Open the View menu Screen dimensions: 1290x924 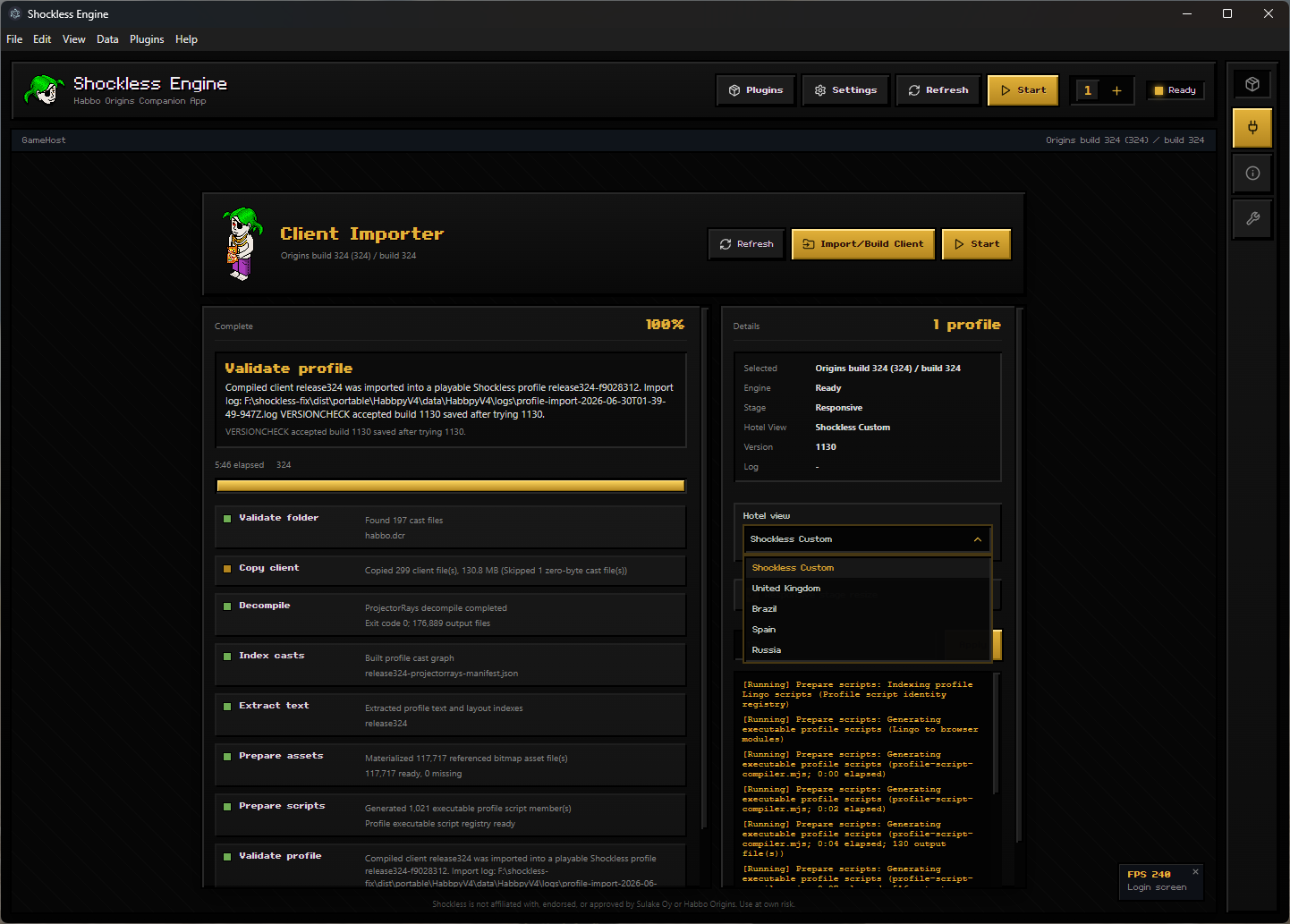[x=74, y=39]
